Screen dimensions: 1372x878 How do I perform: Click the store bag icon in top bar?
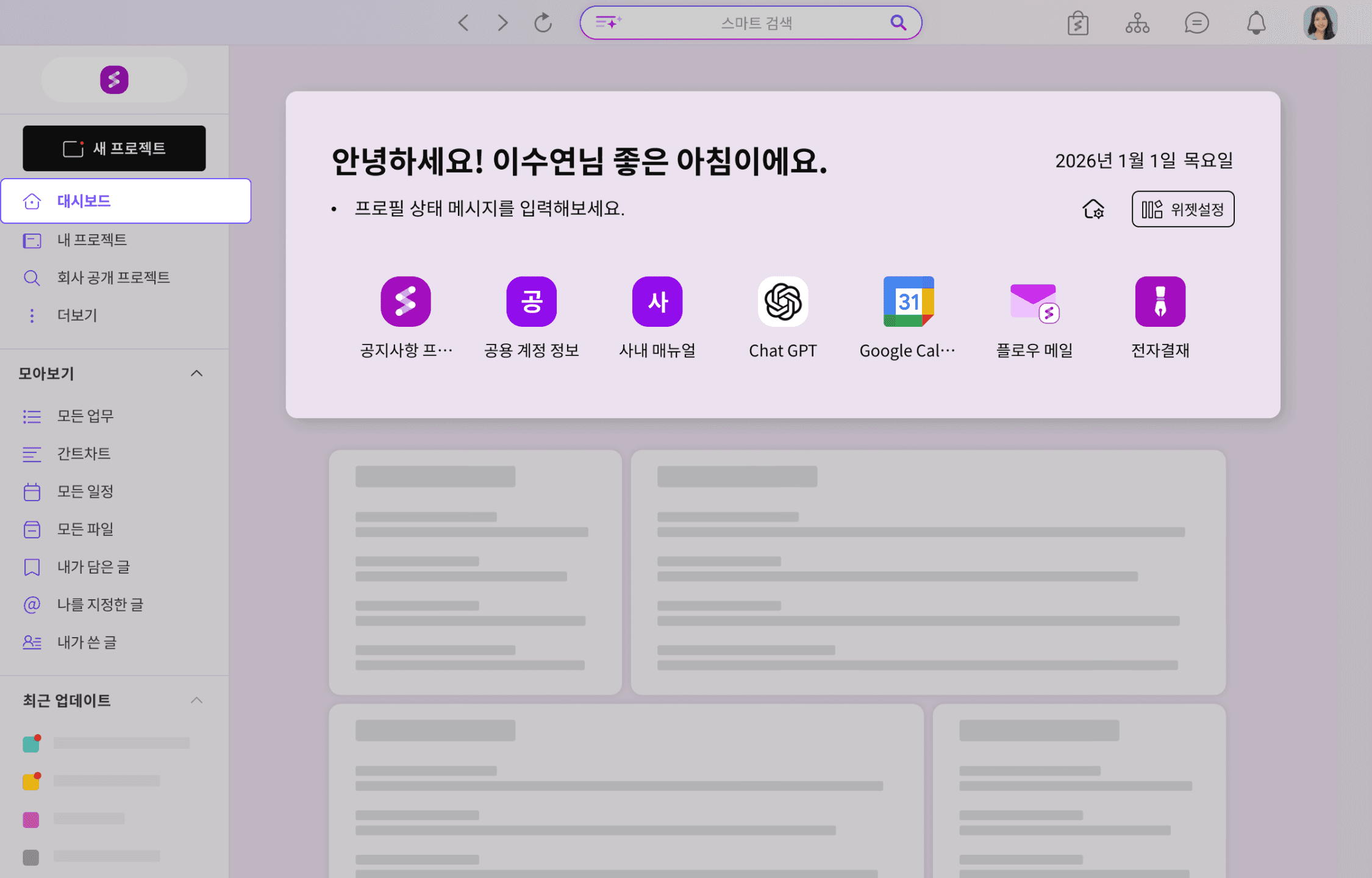coord(1078,23)
